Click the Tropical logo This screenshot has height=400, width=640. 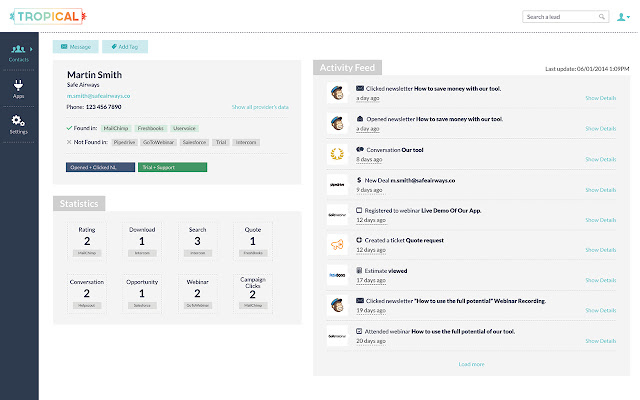(48, 16)
